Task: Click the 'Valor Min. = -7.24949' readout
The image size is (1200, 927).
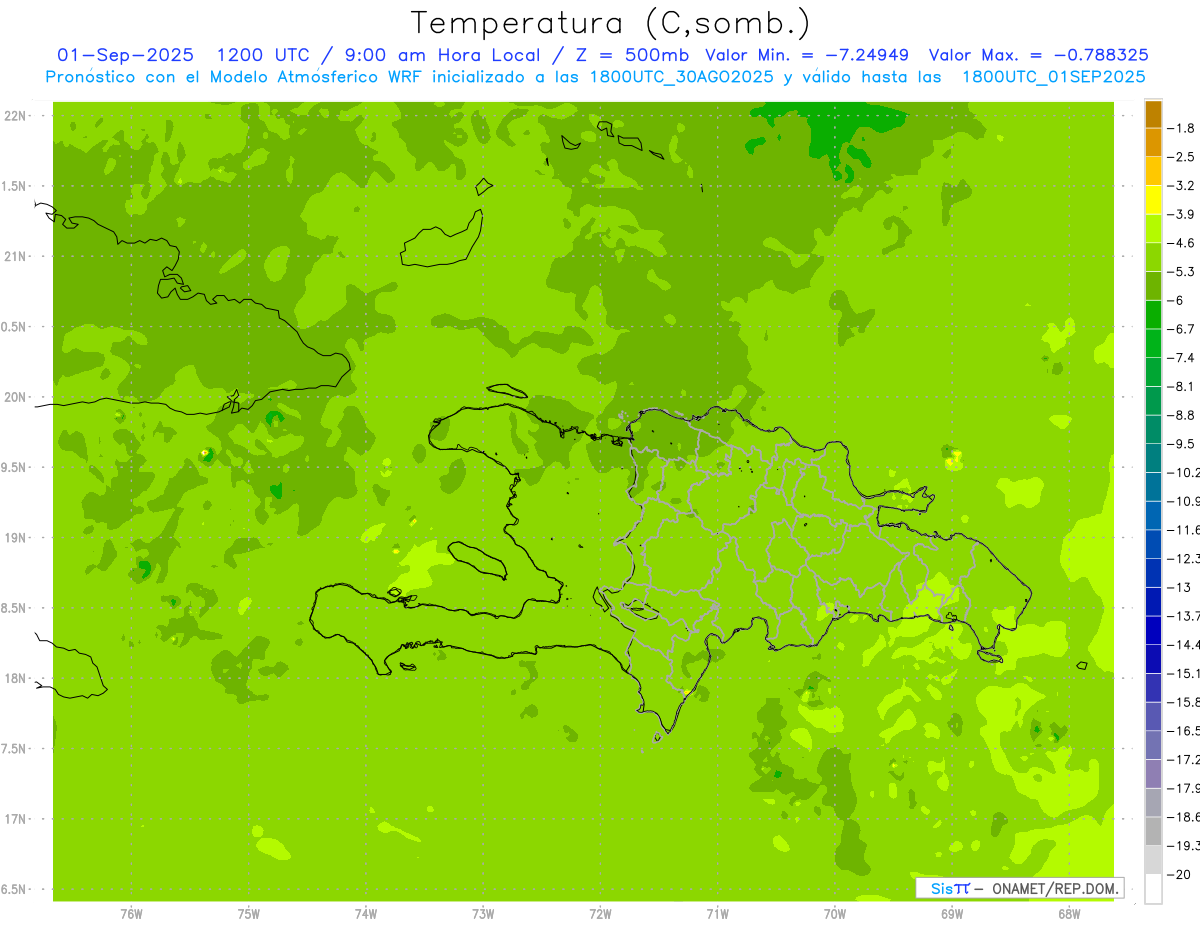Action: [x=807, y=55]
